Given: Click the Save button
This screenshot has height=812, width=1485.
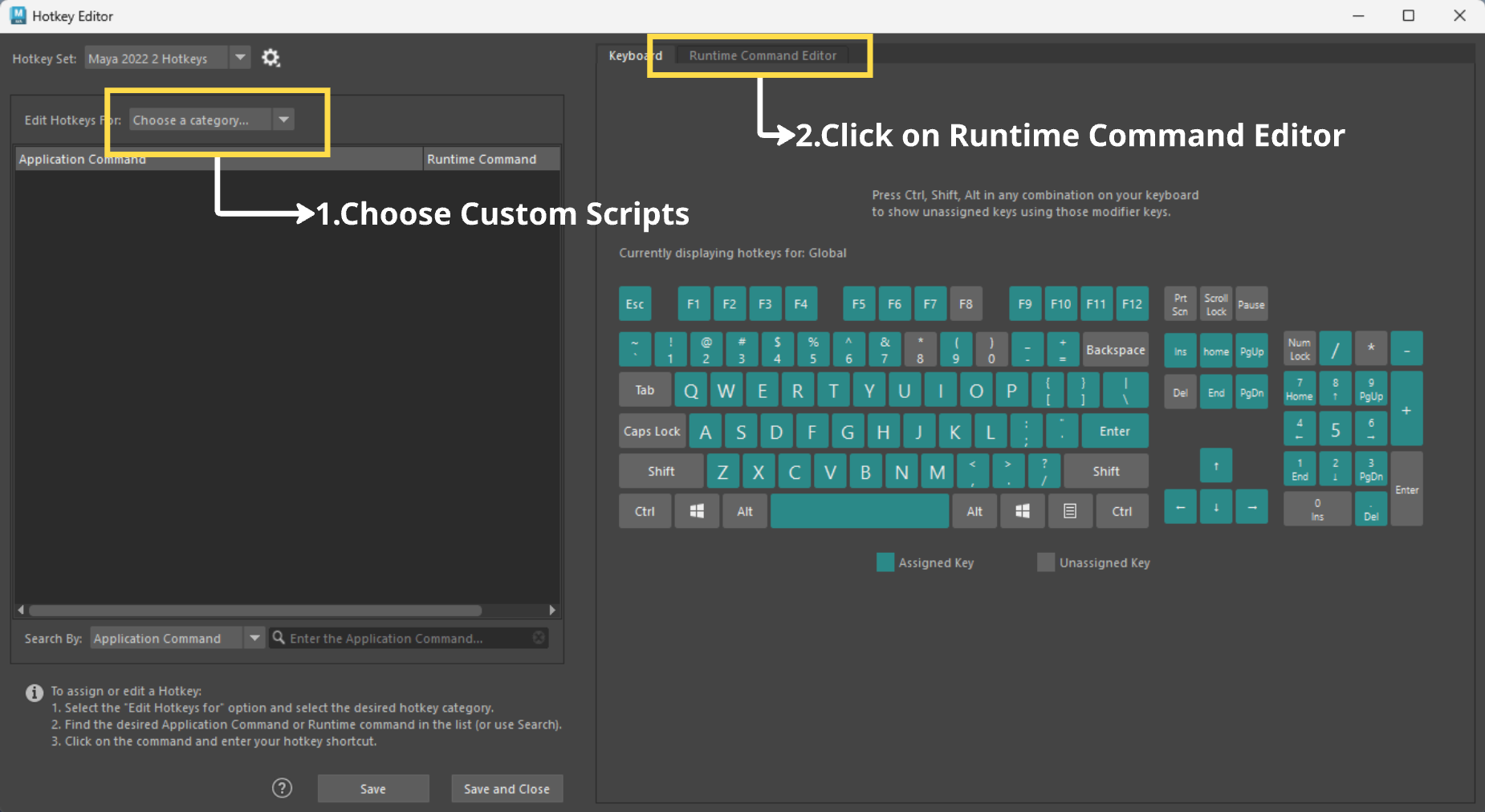Looking at the screenshot, I should (373, 789).
